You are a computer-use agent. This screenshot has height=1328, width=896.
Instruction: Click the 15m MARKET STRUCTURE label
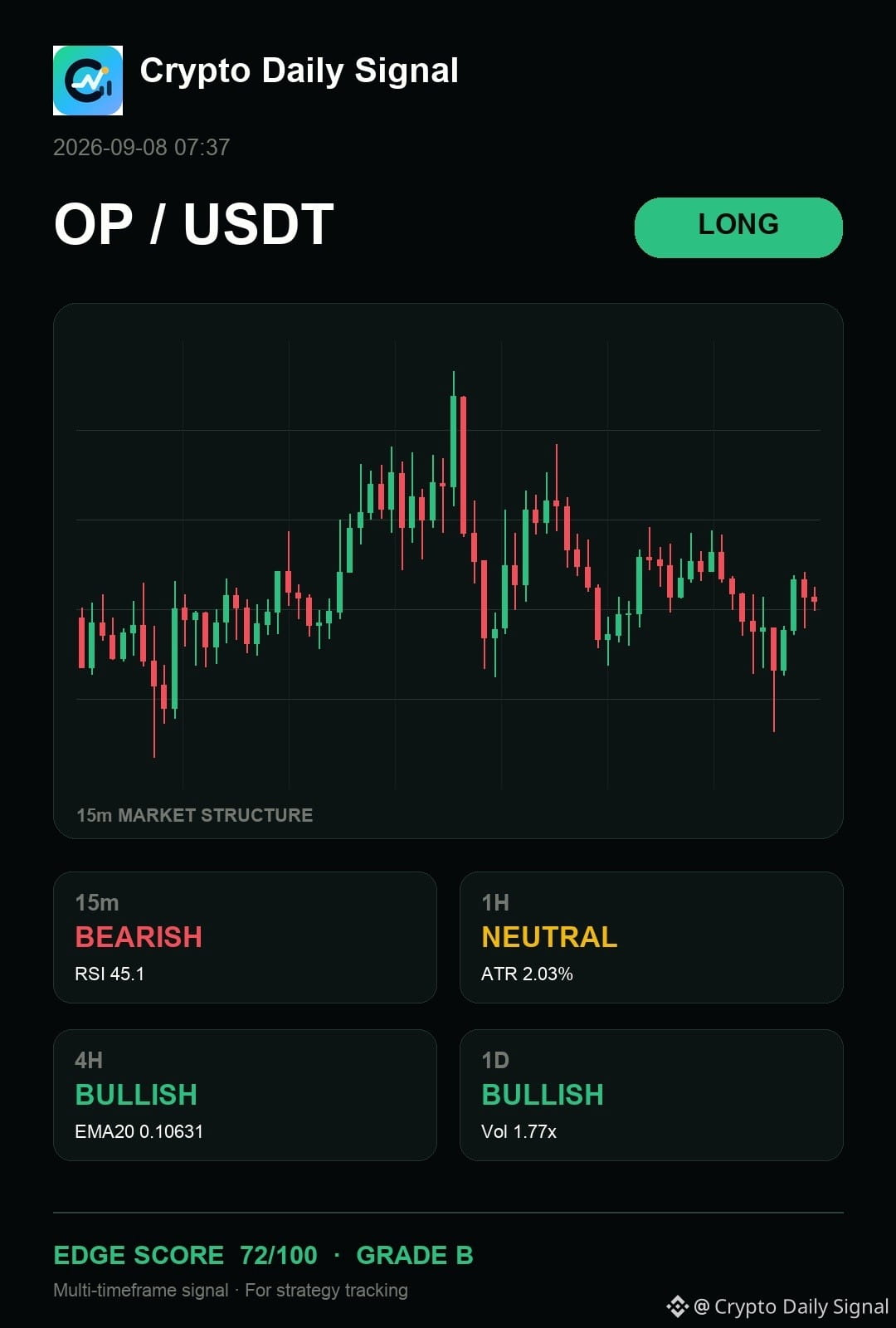click(195, 815)
